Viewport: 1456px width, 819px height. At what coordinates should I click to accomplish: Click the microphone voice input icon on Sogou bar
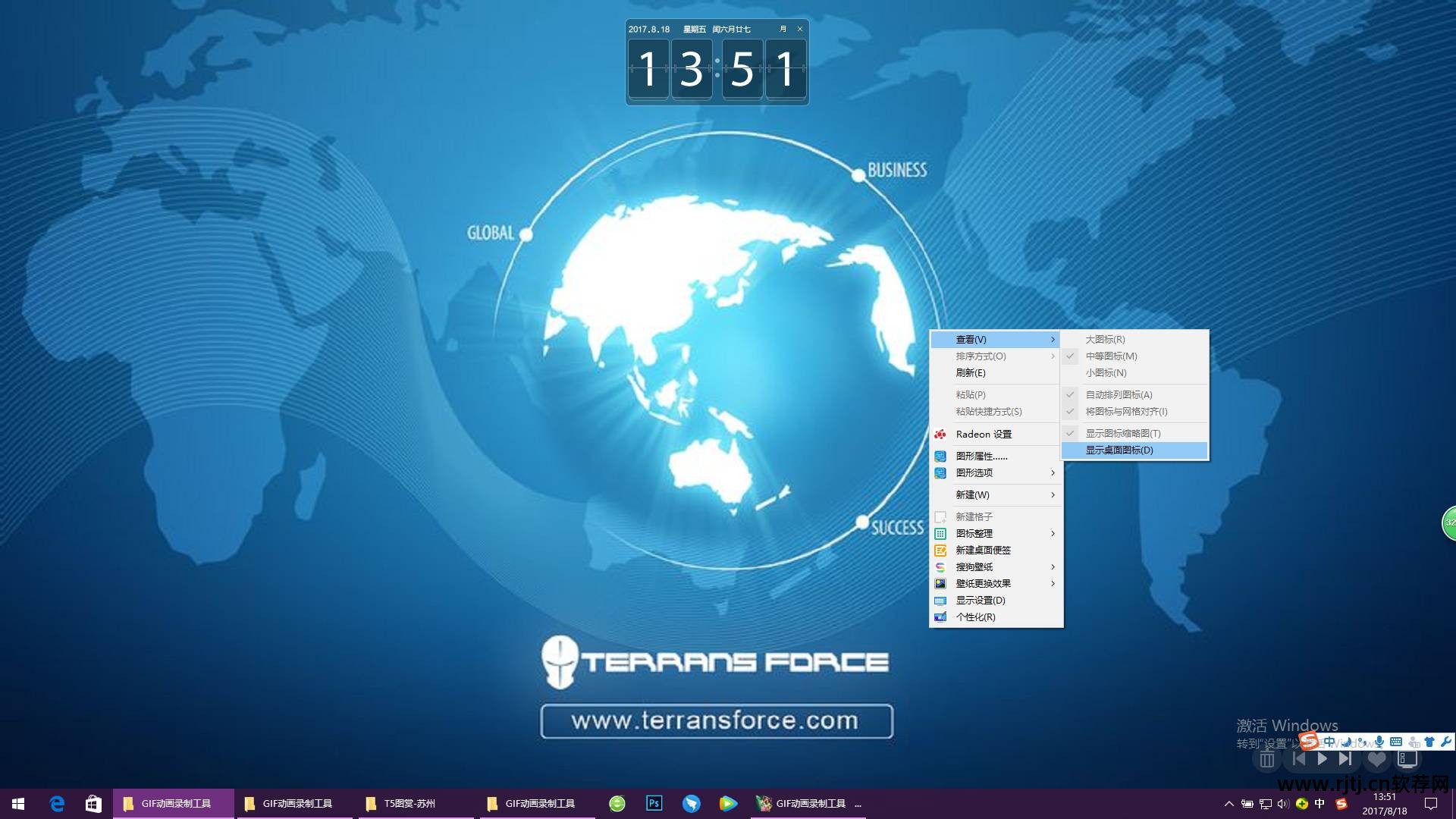pos(1379,742)
